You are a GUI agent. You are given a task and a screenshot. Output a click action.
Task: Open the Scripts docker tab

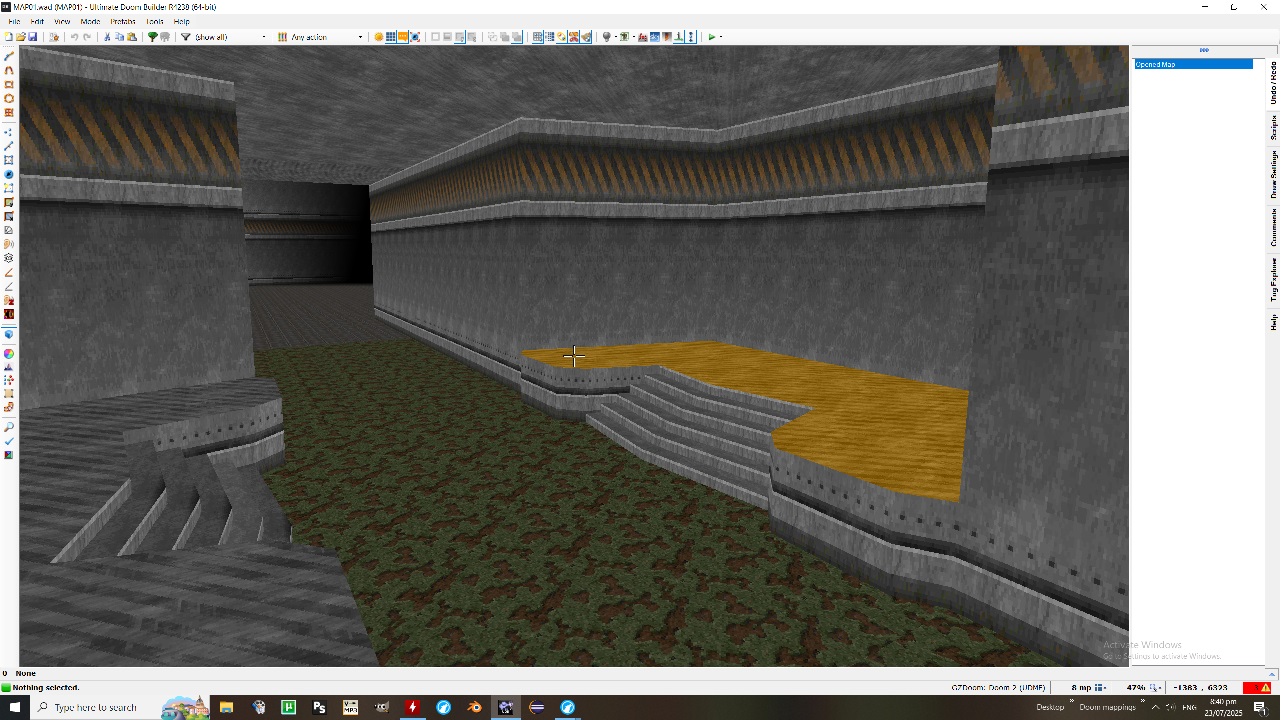coord(1274,127)
